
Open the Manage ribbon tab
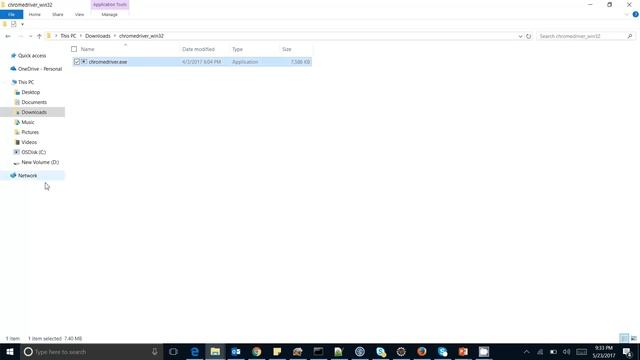(x=109, y=14)
